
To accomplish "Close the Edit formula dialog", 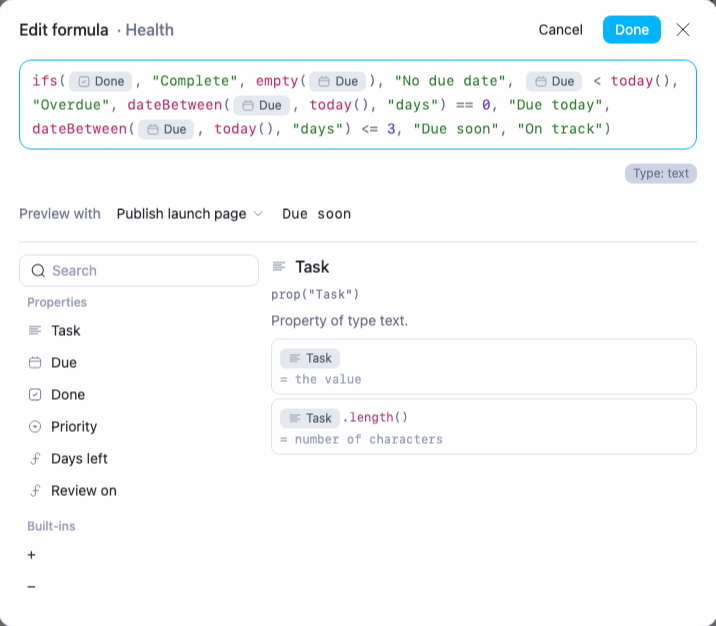I will tap(683, 30).
